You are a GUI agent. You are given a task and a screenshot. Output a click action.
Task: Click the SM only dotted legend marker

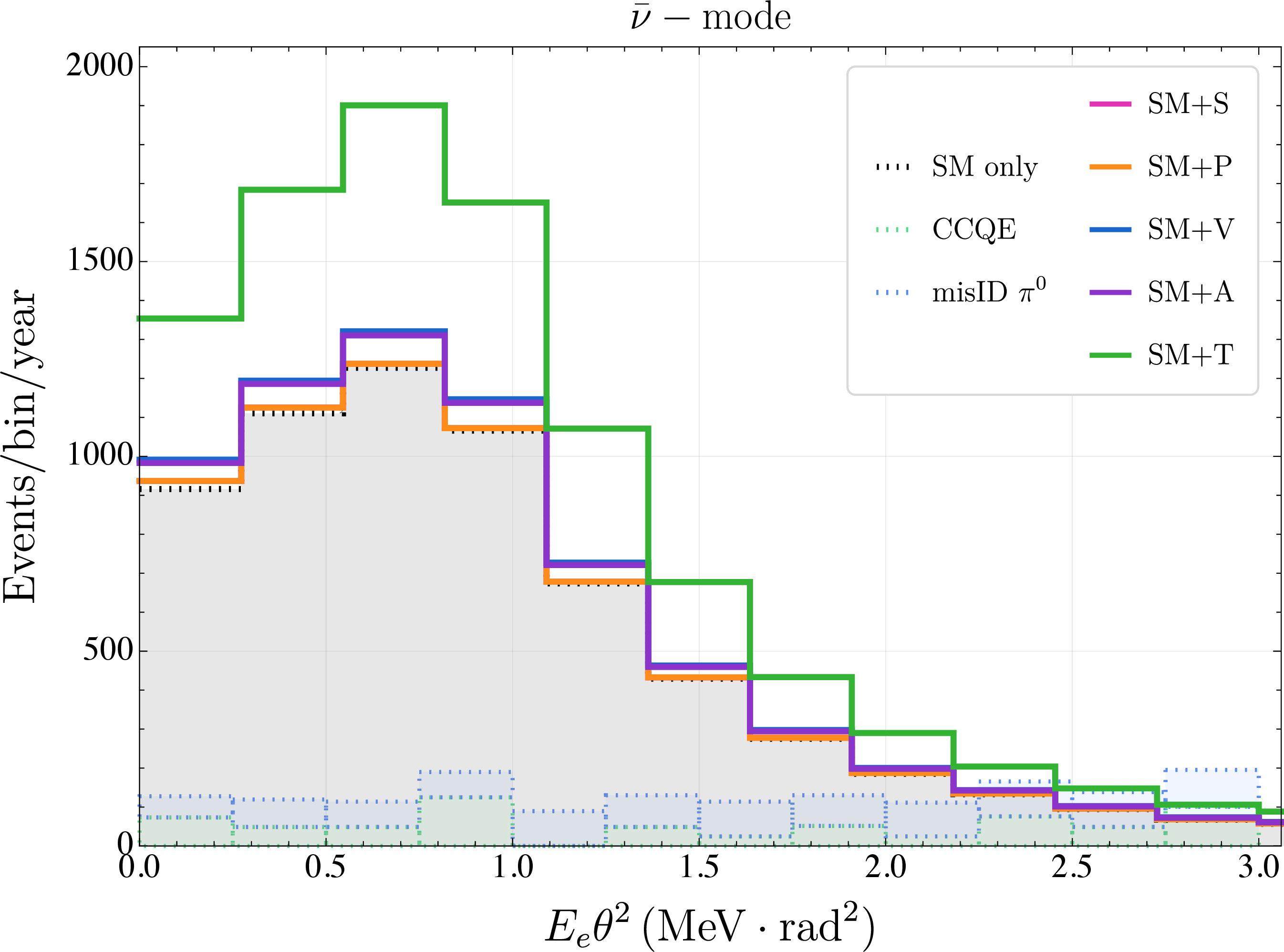[893, 168]
